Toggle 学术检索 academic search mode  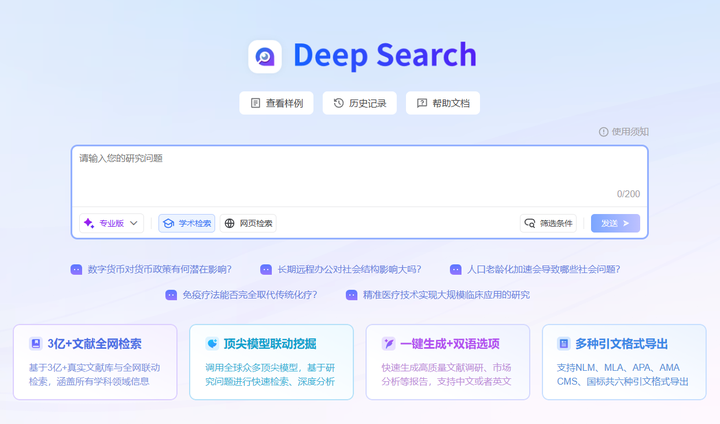[x=187, y=223]
